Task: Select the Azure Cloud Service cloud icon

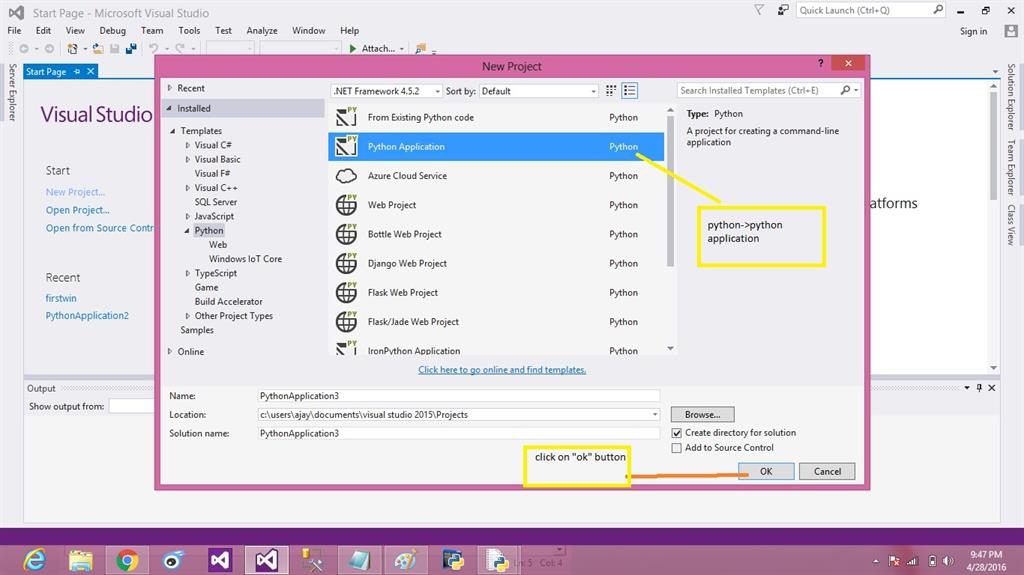Action: (x=346, y=176)
